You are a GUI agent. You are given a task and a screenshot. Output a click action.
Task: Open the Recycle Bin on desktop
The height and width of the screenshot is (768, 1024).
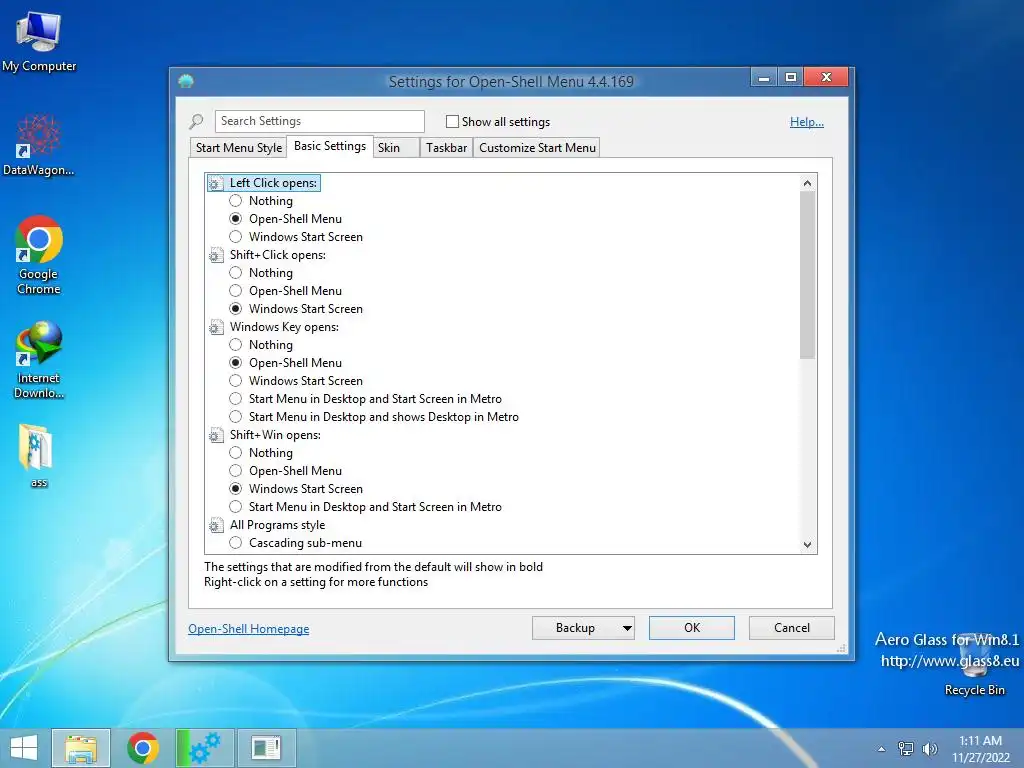[974, 666]
